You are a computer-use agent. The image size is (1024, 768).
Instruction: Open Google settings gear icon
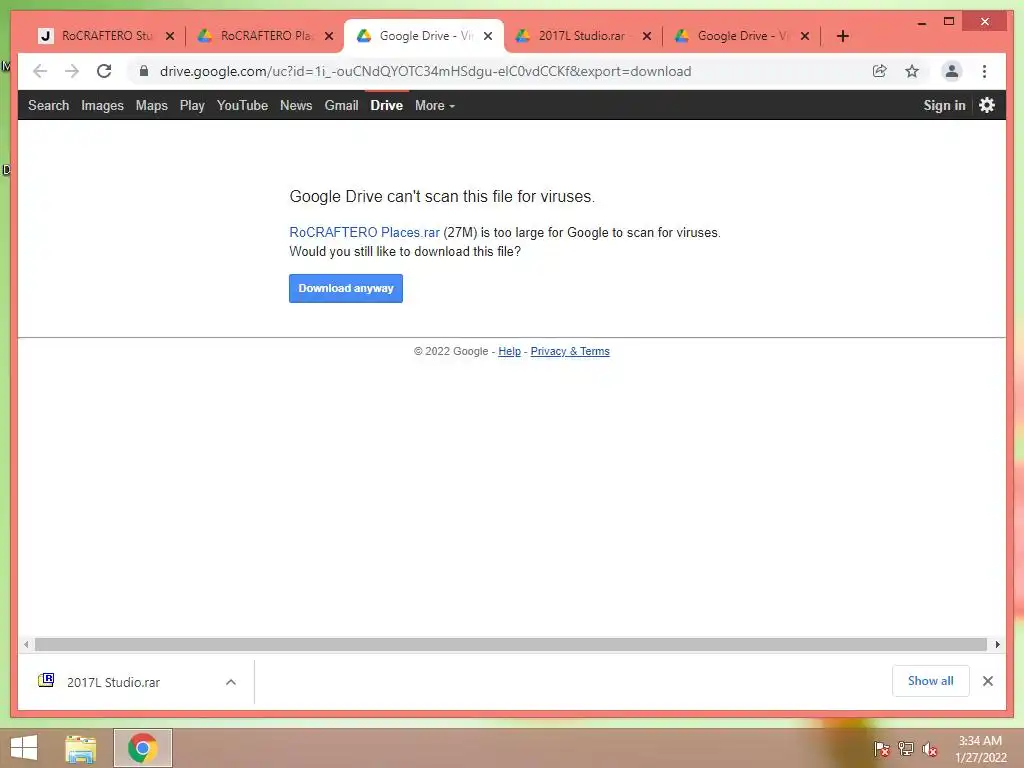(987, 105)
